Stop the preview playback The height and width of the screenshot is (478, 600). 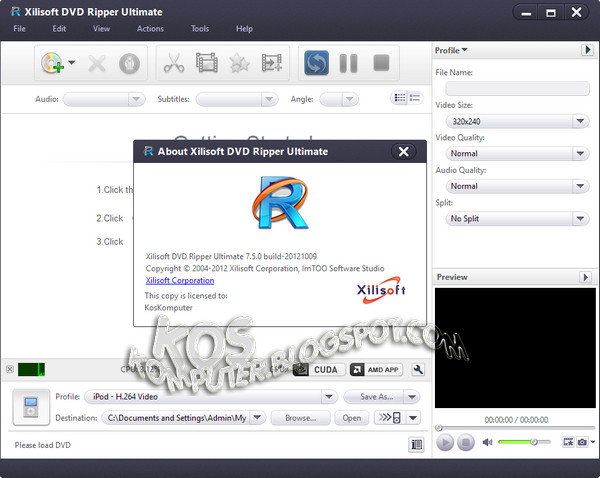tap(466, 443)
